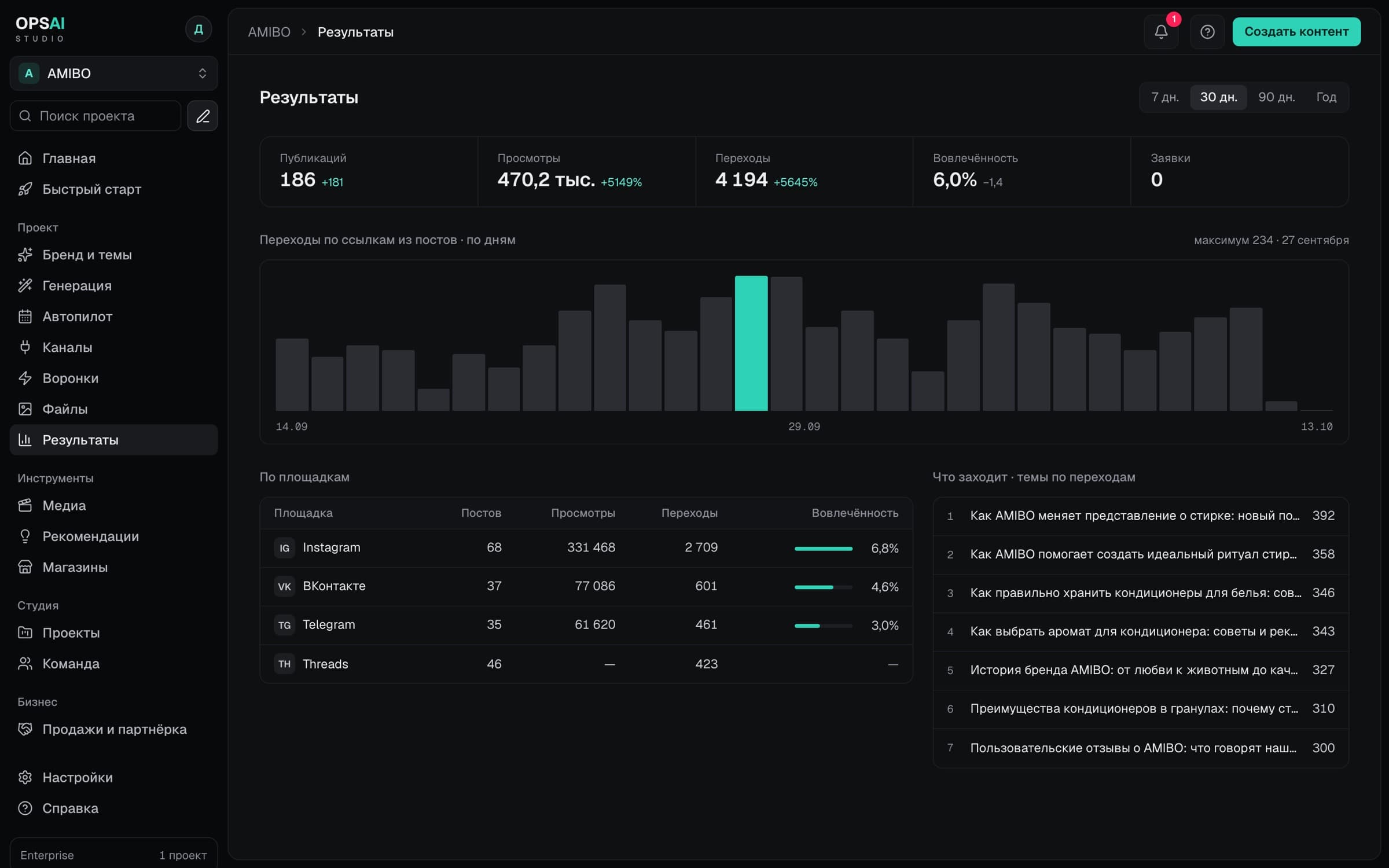The image size is (1389, 868).
Task: Open Магазины store item
Action: (x=114, y=567)
